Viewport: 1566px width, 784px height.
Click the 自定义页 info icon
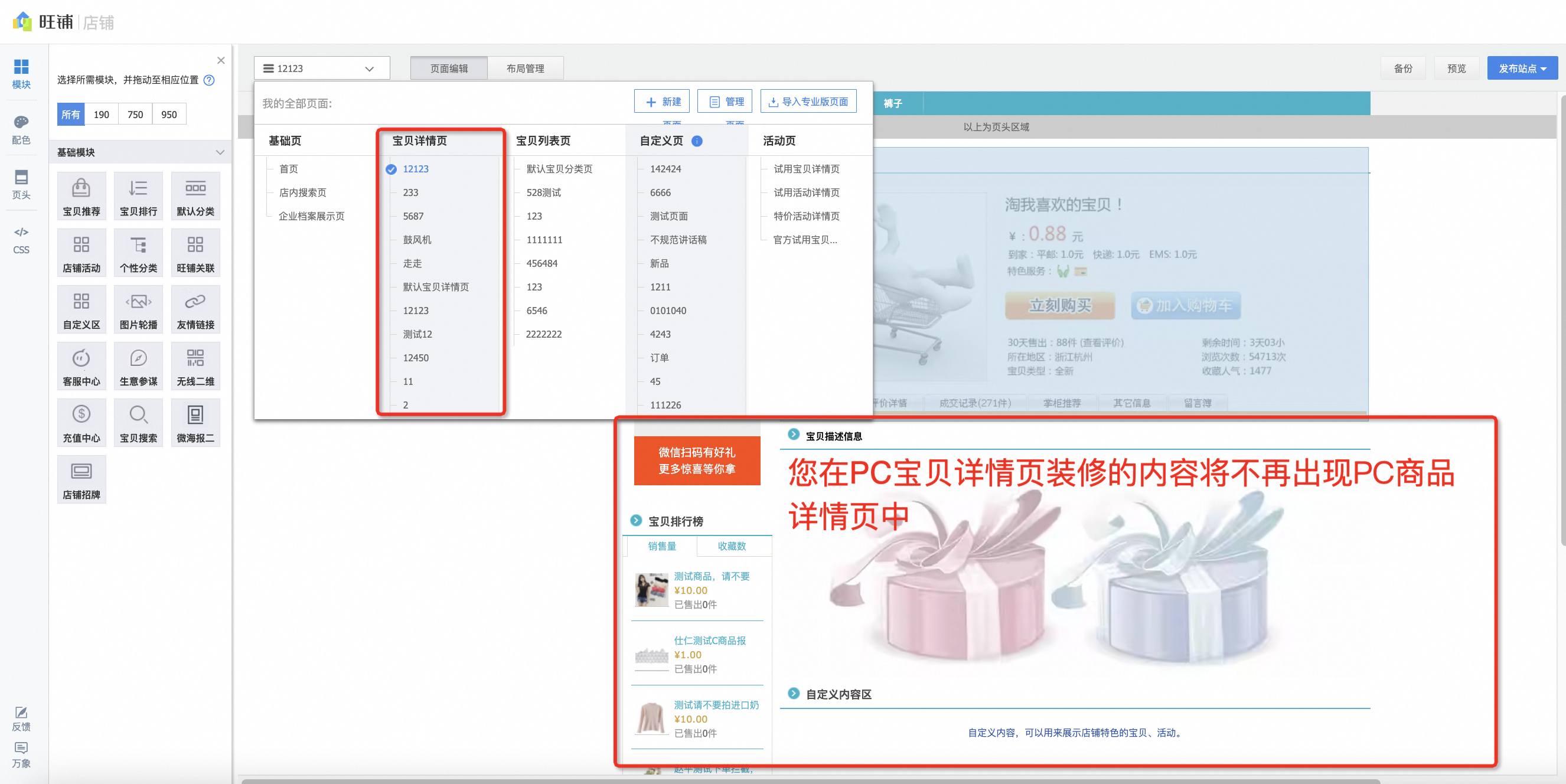[x=697, y=141]
